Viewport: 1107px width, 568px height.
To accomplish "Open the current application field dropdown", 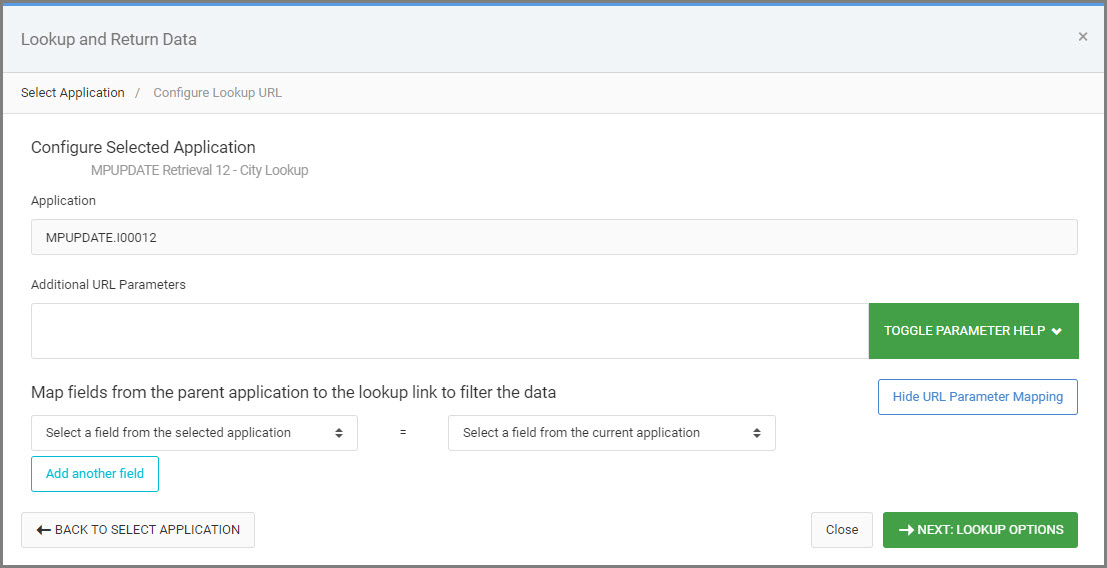I will point(611,433).
